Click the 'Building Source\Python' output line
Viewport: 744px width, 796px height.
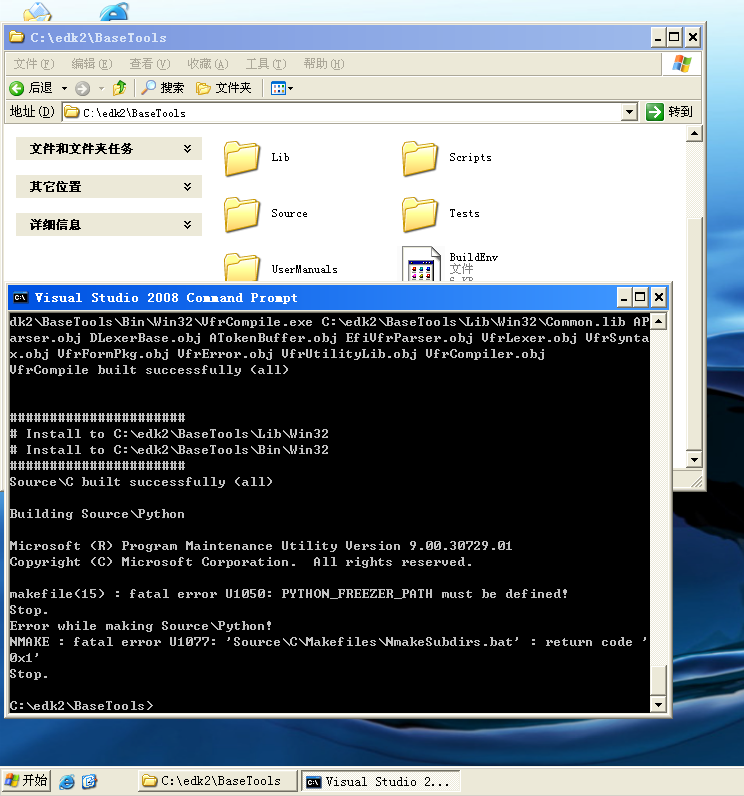[97, 514]
